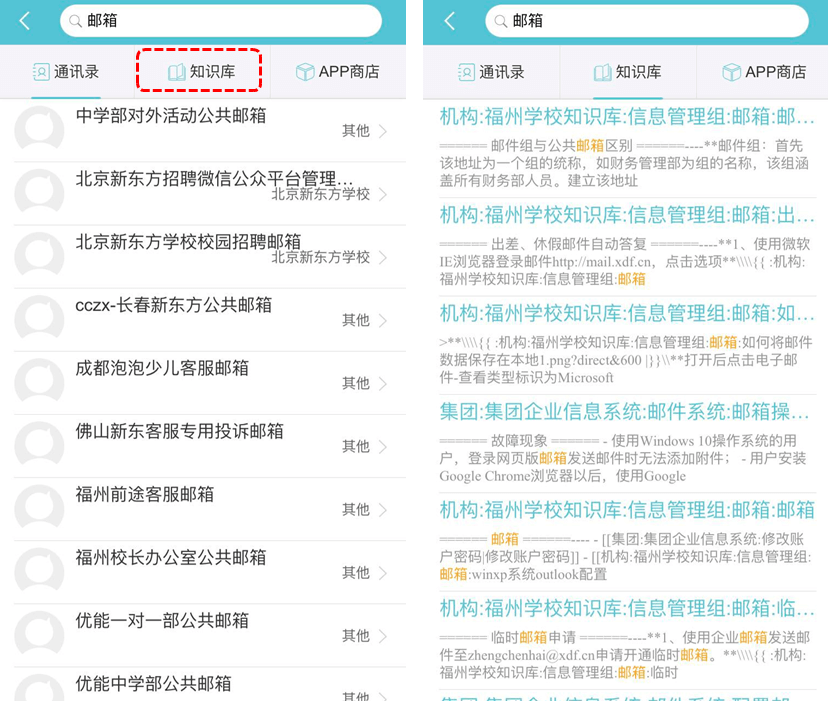Open chevron next to 成都泡泡少儿客服邮箱
828x701 pixels.
pyautogui.click(x=383, y=383)
